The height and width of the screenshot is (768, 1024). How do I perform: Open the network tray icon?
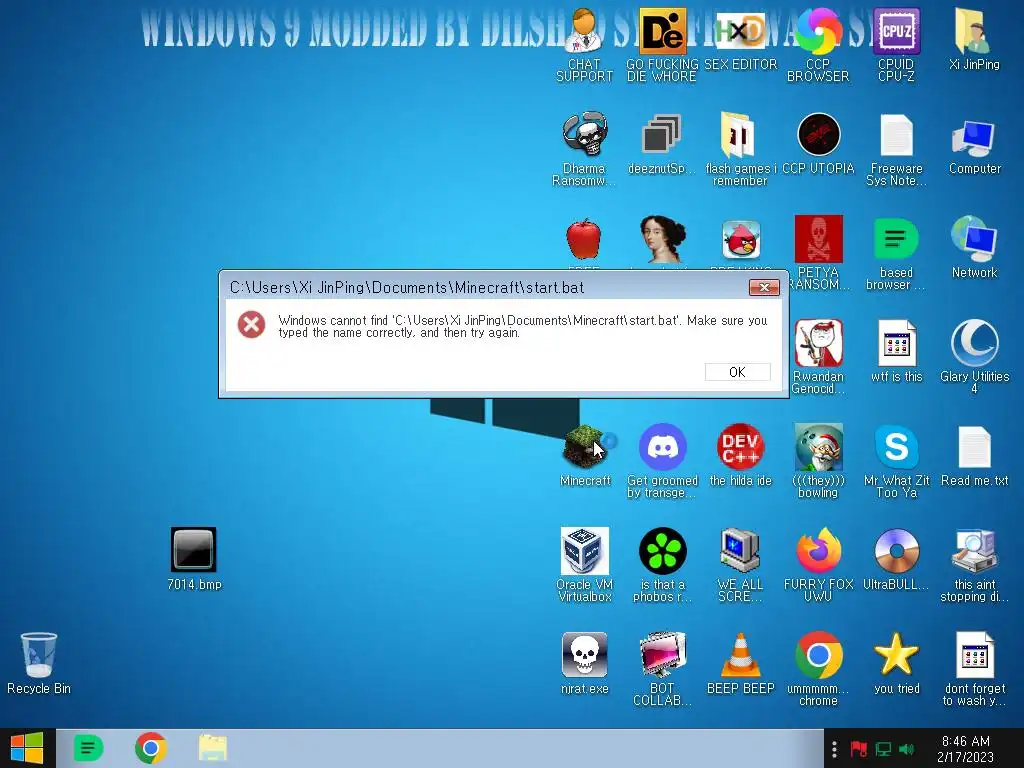click(883, 749)
